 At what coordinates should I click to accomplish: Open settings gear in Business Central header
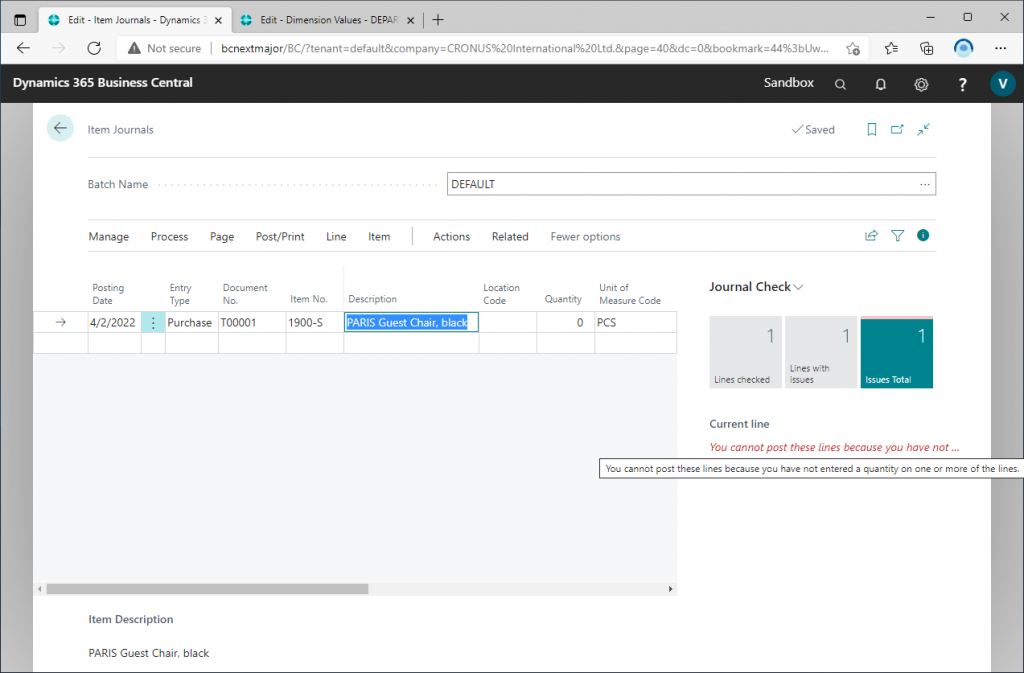pyautogui.click(x=921, y=84)
